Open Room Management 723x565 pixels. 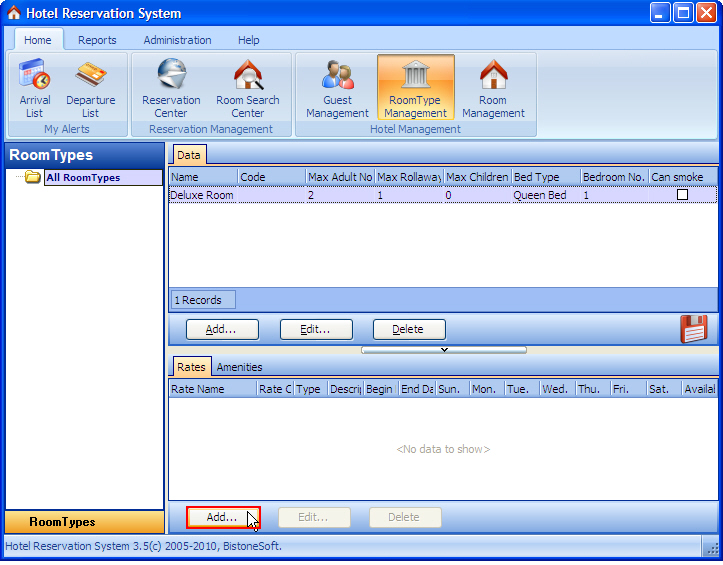coord(493,88)
